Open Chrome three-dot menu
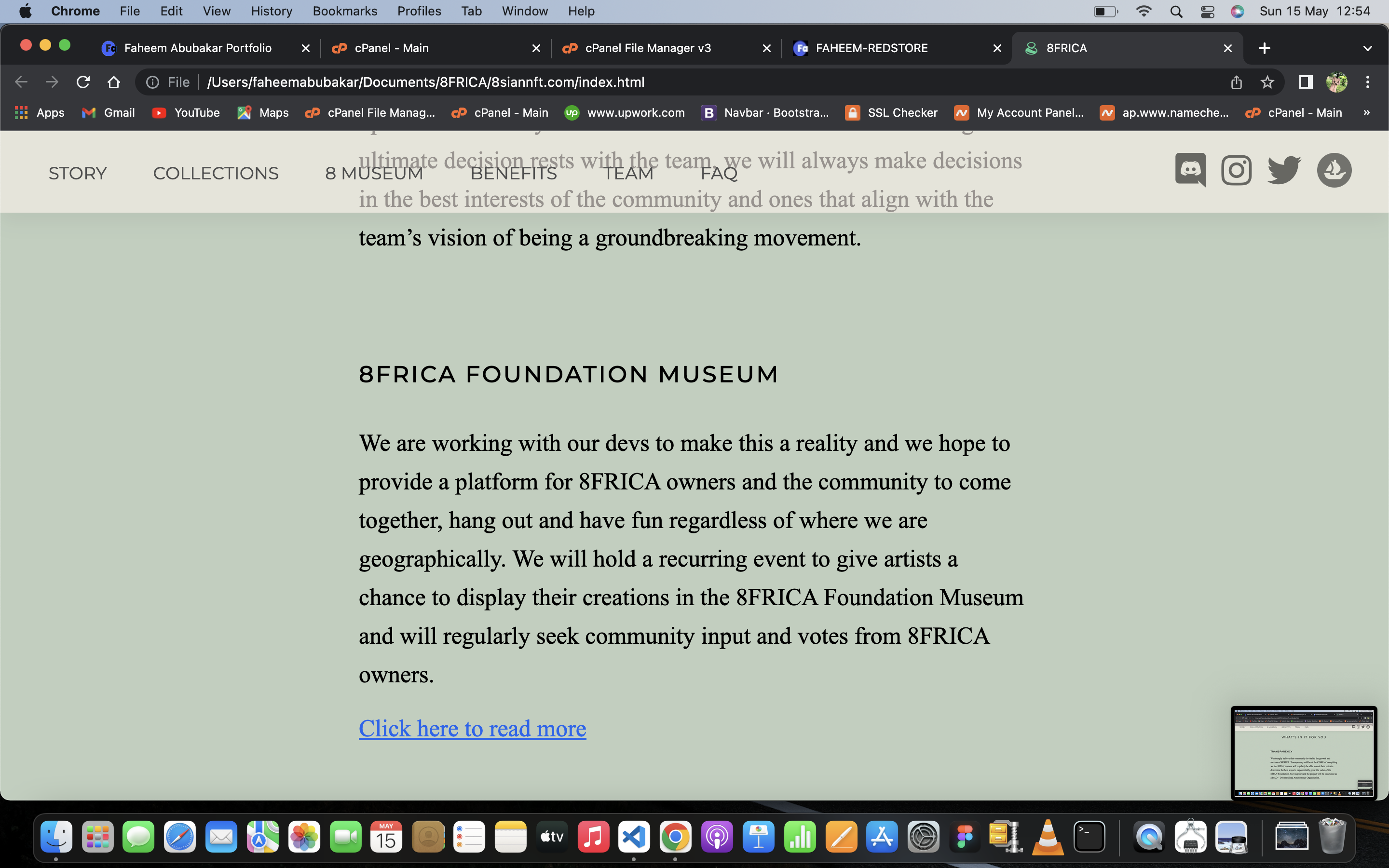Viewport: 1389px width, 868px height. pos(1368,82)
